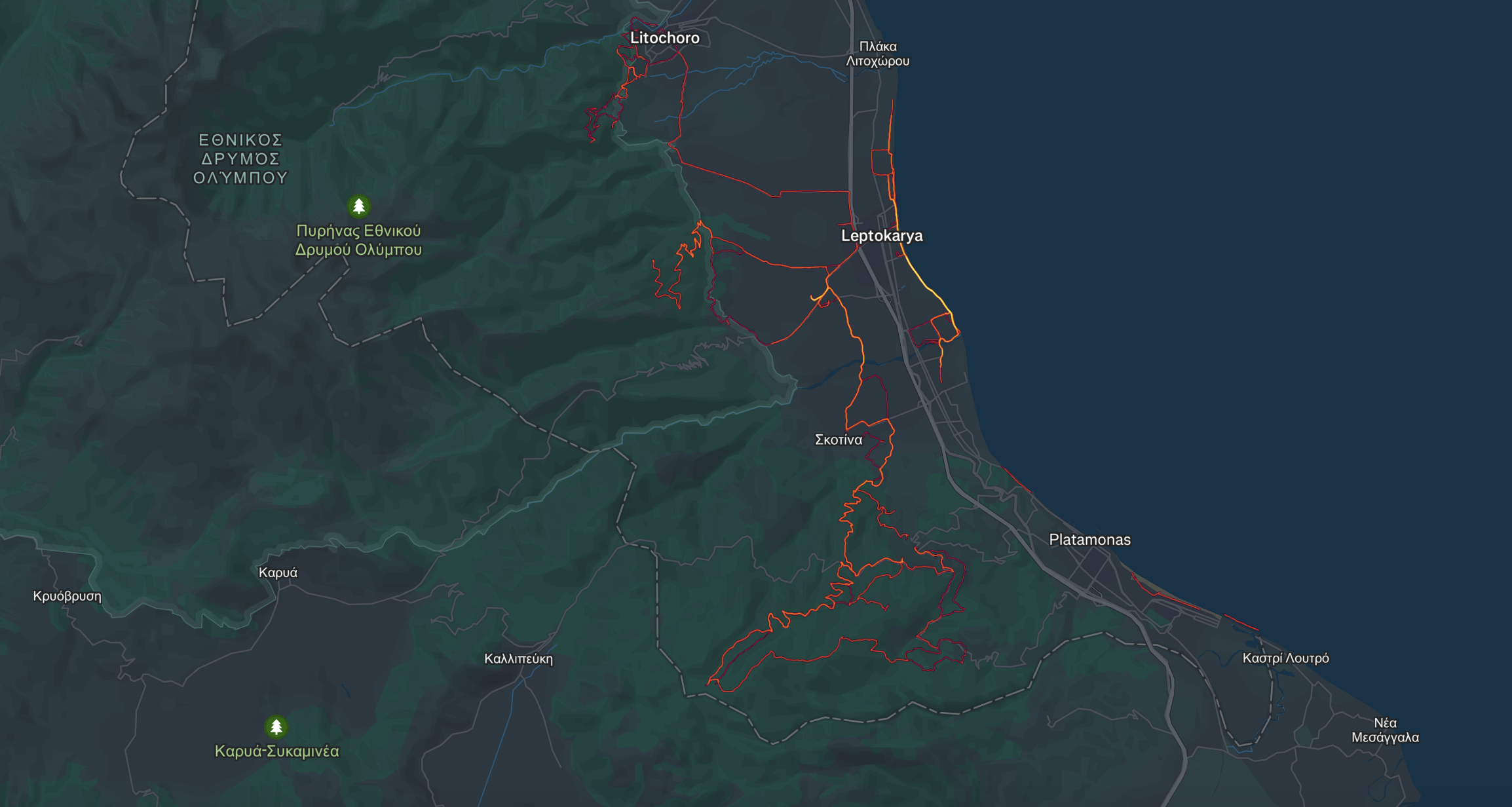Click the Πυρήνας Εθνικού Δρυμού Ολύμπου tree icon
Image resolution: width=1512 pixels, height=807 pixels.
pyautogui.click(x=358, y=206)
